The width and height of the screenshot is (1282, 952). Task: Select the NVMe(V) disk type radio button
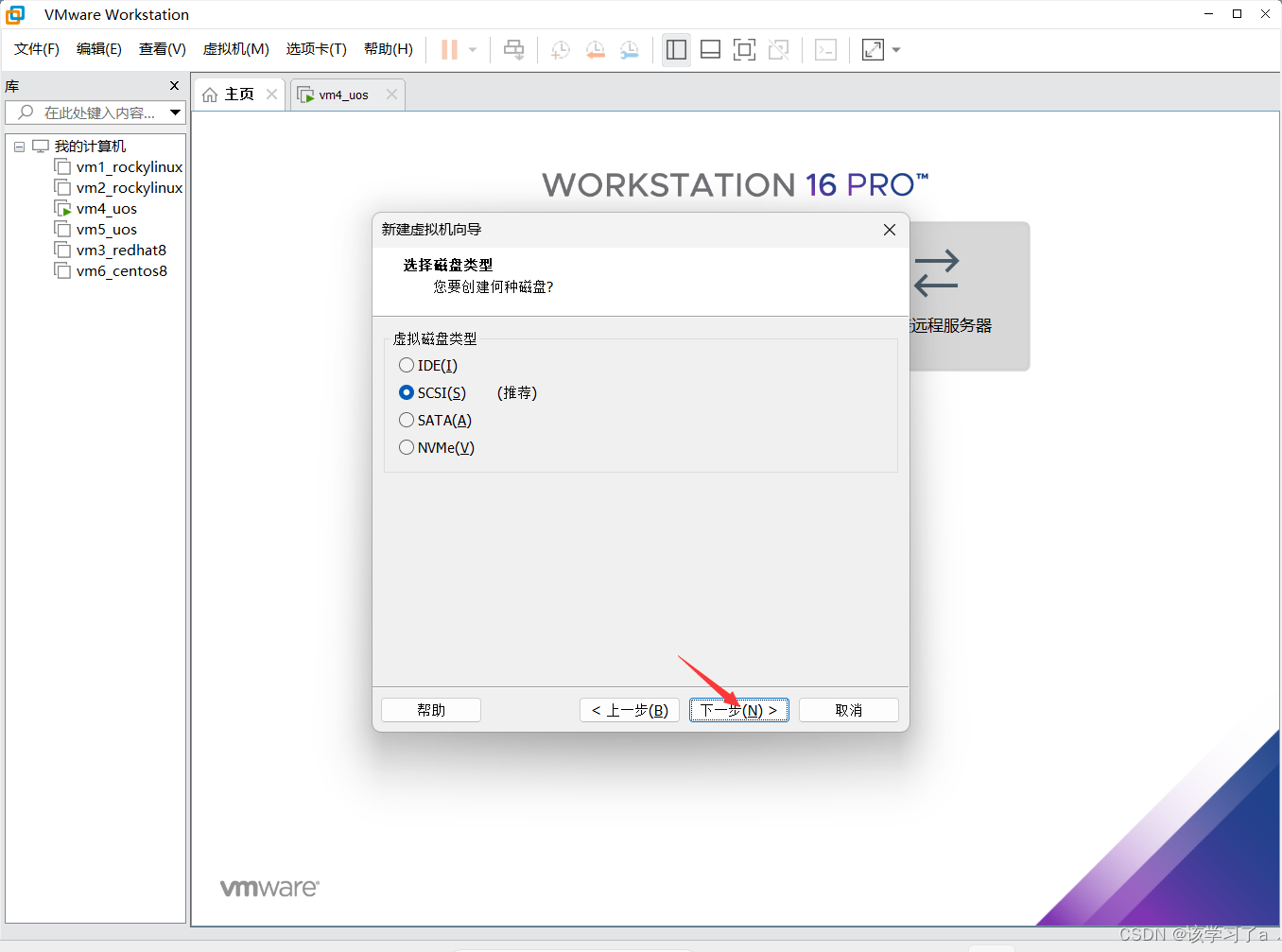tap(407, 448)
